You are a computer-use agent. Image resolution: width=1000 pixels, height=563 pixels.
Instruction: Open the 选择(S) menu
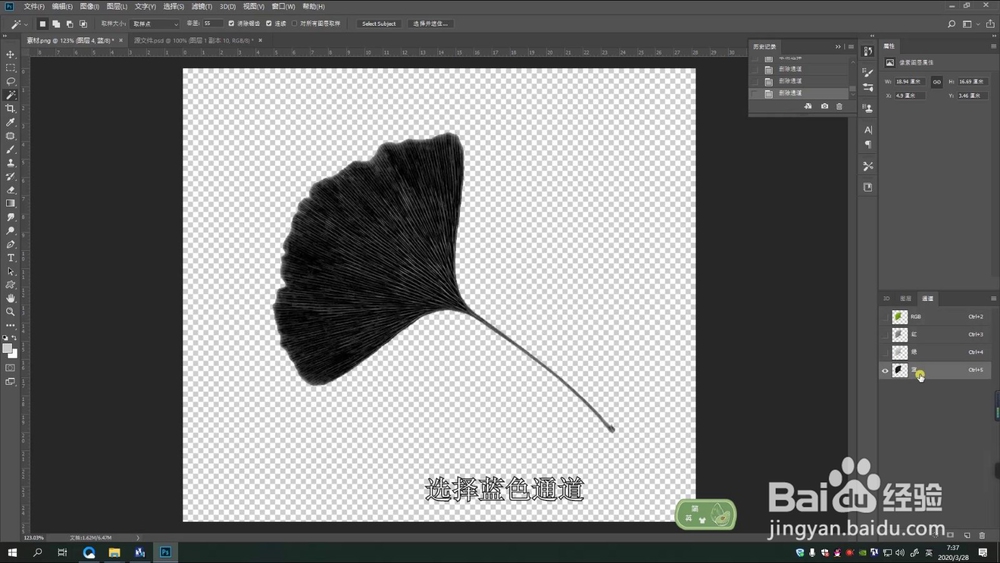pyautogui.click(x=173, y=6)
